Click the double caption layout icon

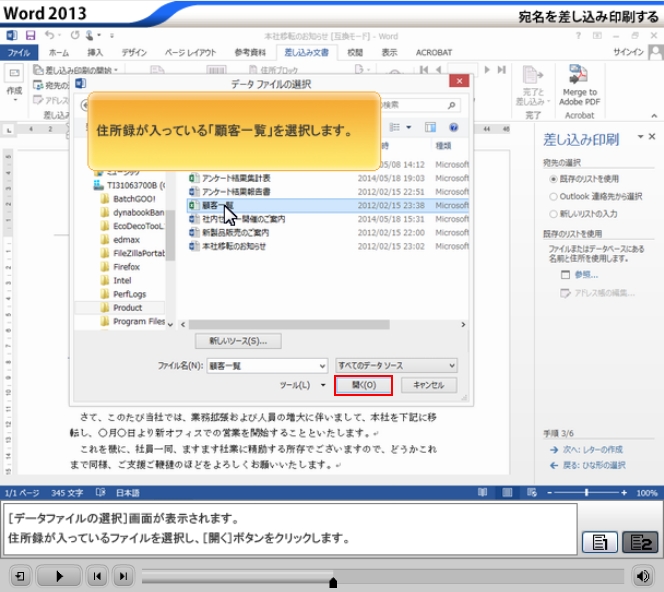[x=640, y=542]
